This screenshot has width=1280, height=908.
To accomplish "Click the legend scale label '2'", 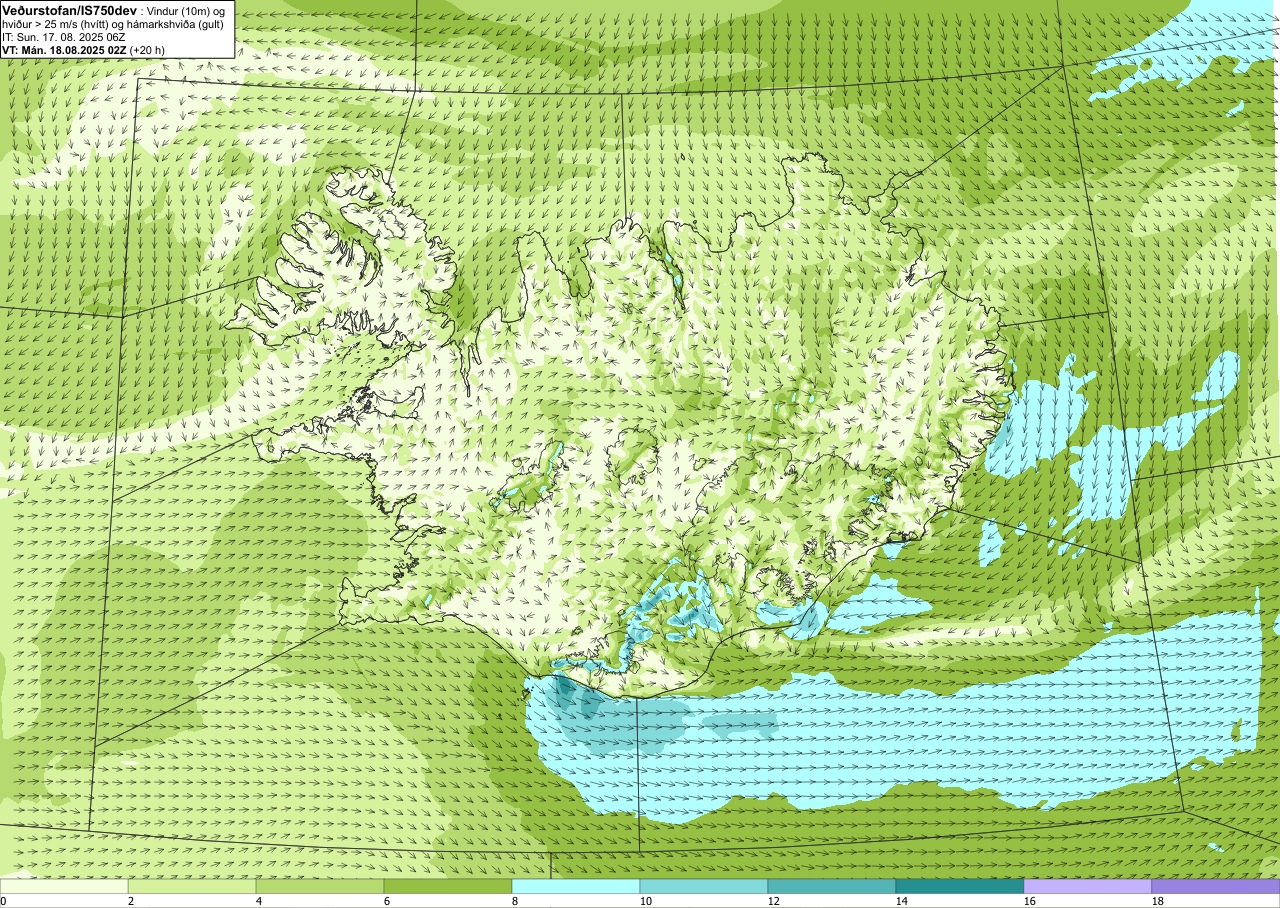I will pos(131,901).
